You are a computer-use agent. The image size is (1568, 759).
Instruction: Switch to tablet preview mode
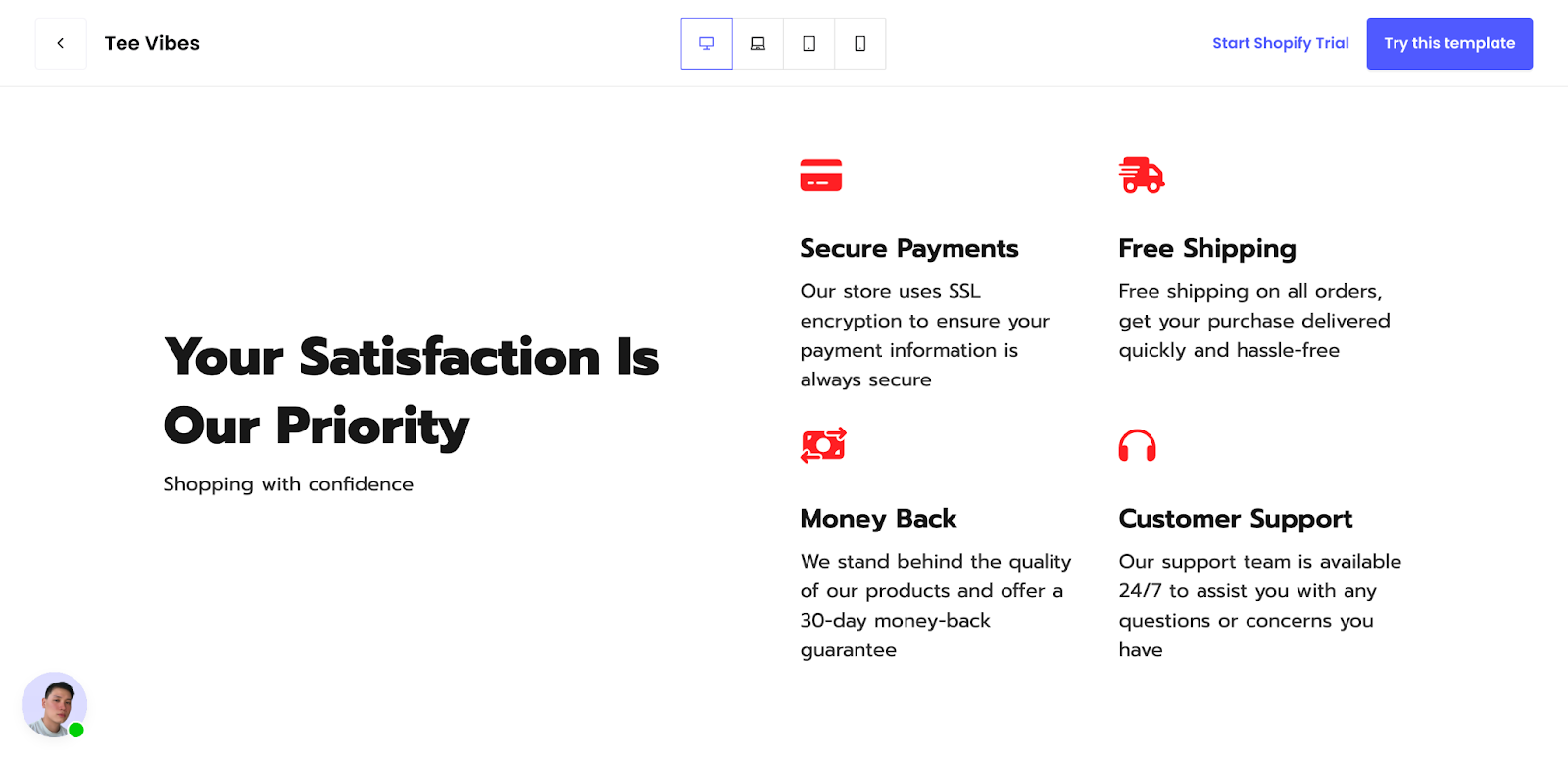tap(808, 43)
